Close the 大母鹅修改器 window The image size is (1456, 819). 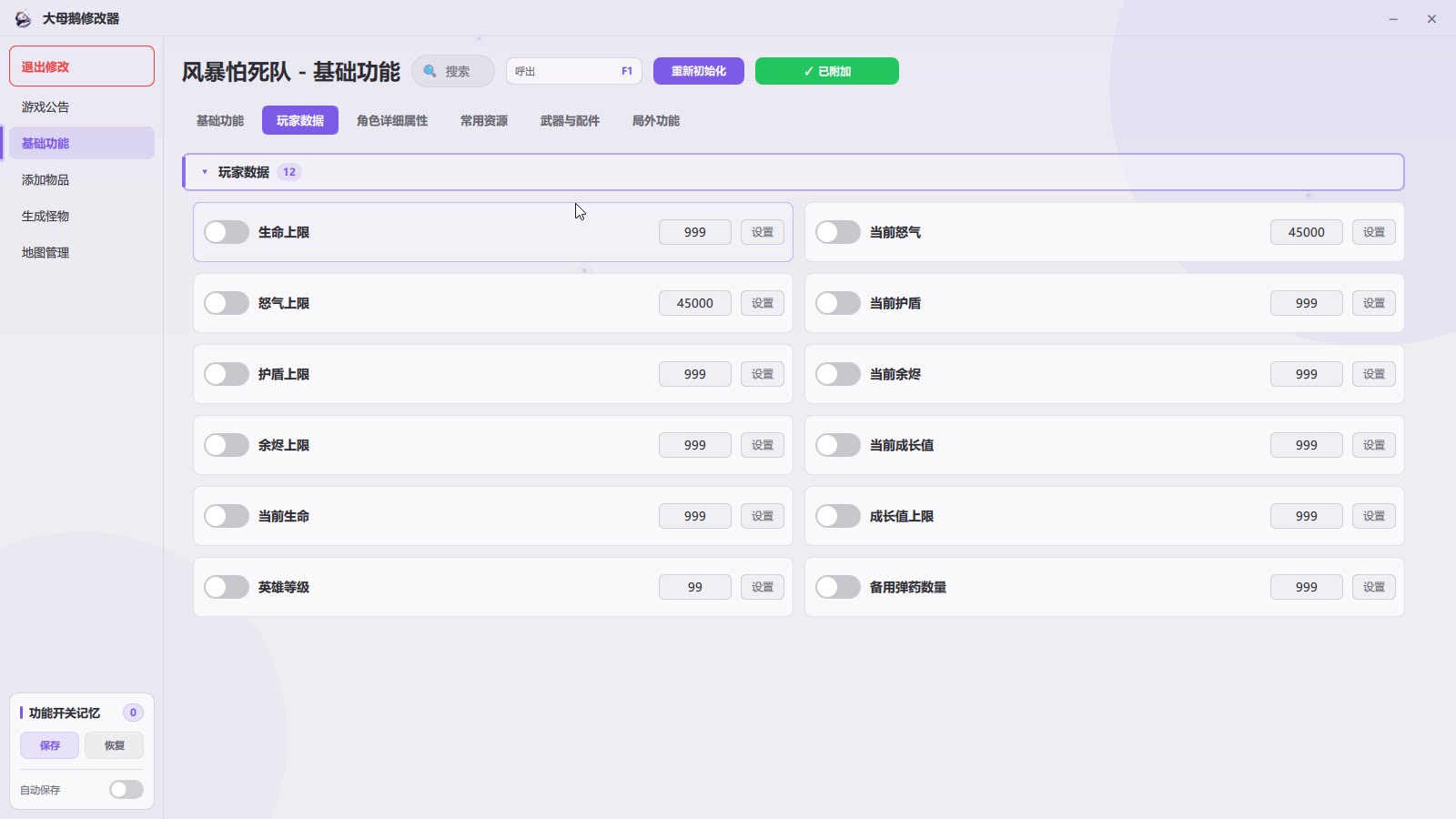tap(1431, 18)
